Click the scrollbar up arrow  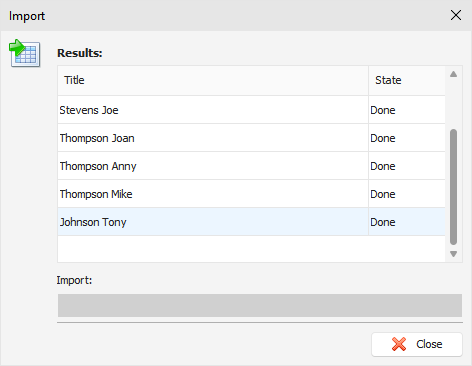453,74
